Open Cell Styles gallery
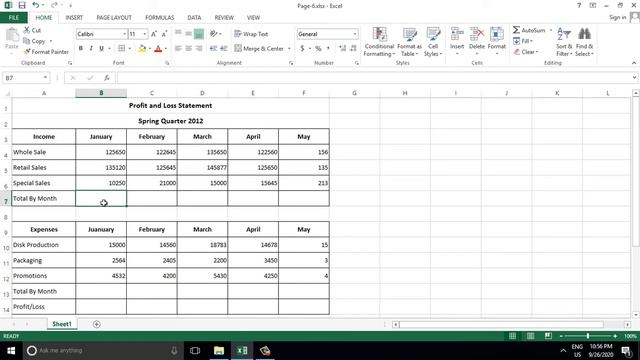The height and width of the screenshot is (360, 640). point(433,42)
